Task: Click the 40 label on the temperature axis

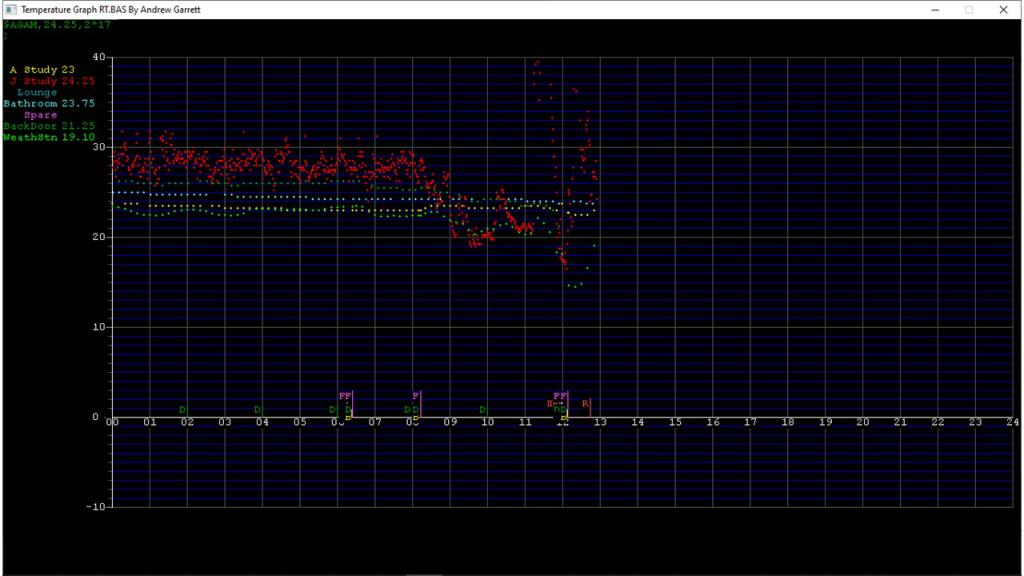Action: click(x=98, y=57)
